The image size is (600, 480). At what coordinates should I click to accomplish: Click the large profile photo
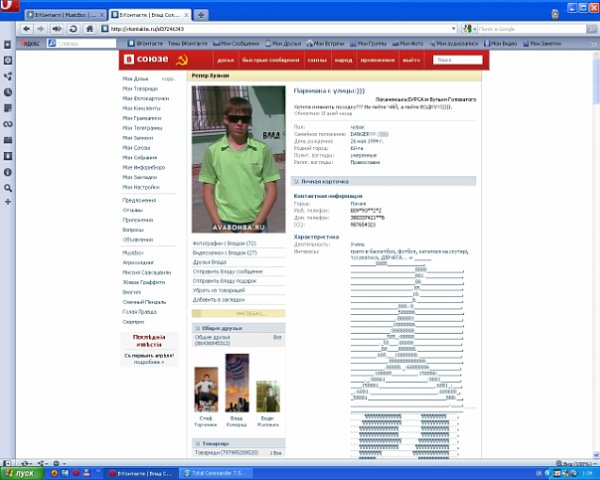(x=236, y=158)
